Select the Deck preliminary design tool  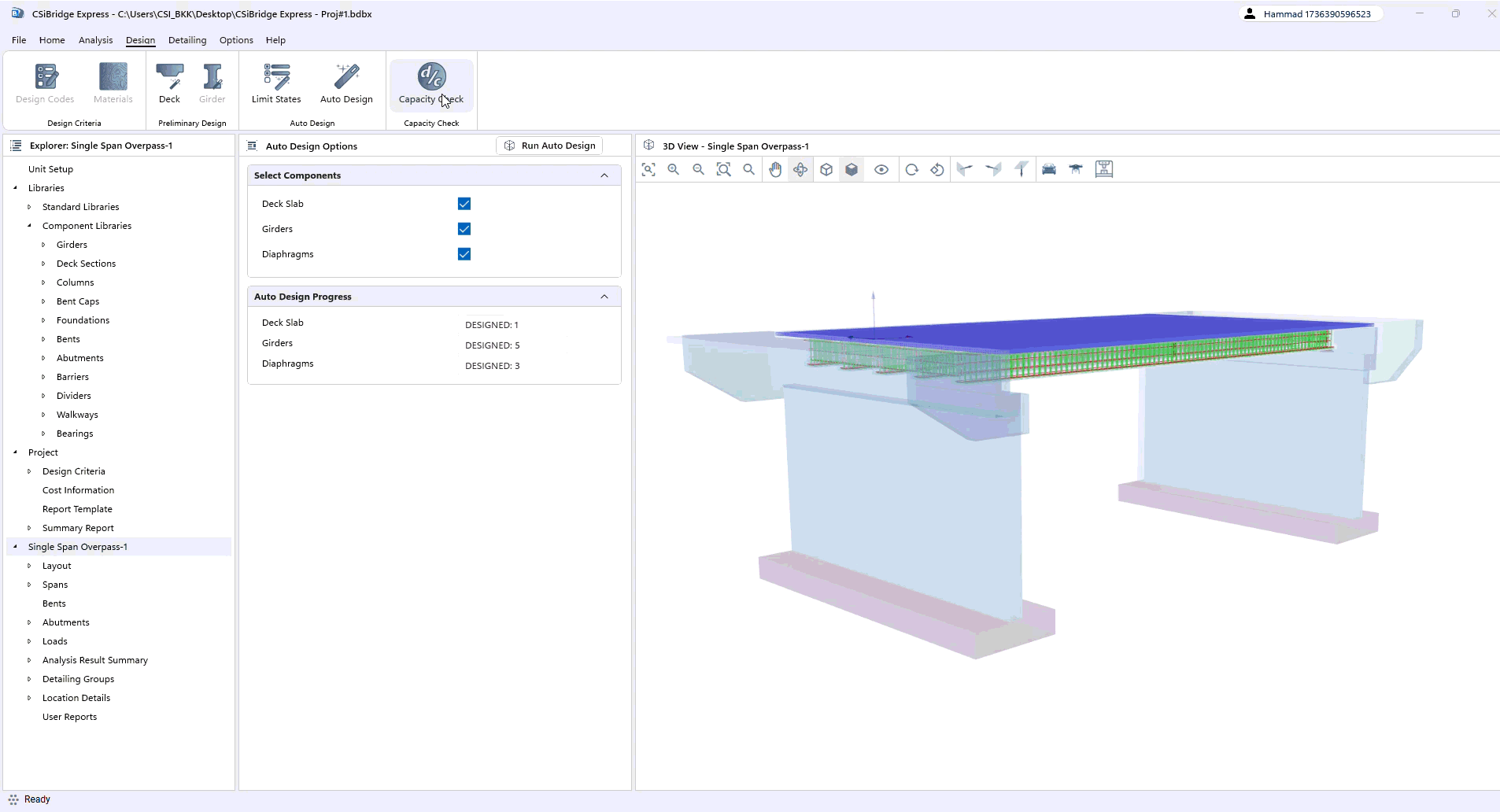(169, 83)
